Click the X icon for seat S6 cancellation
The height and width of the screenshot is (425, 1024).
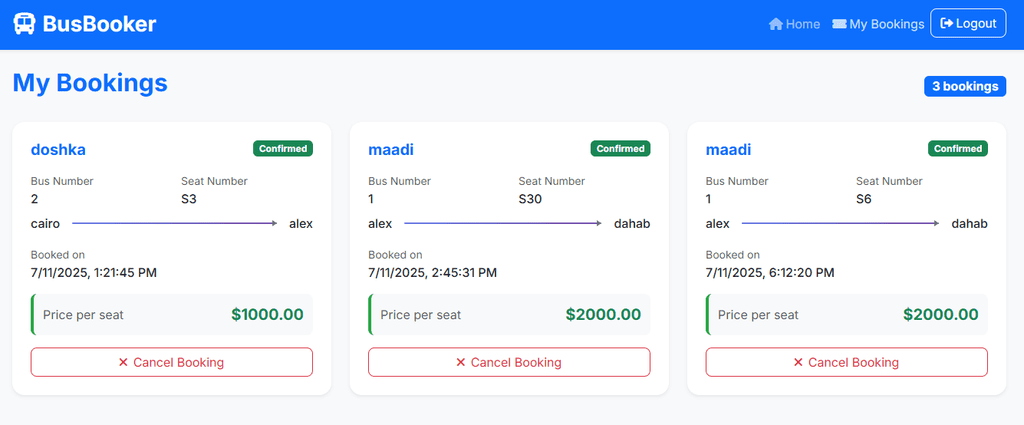pyautogui.click(x=798, y=362)
